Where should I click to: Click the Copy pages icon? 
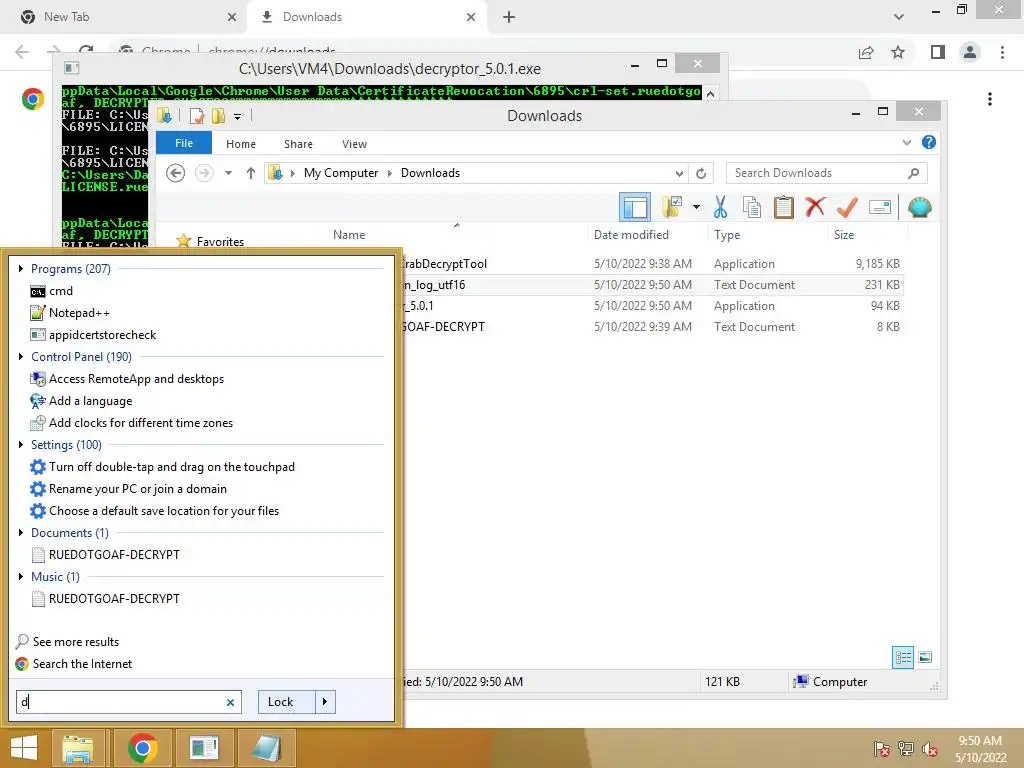coord(752,208)
